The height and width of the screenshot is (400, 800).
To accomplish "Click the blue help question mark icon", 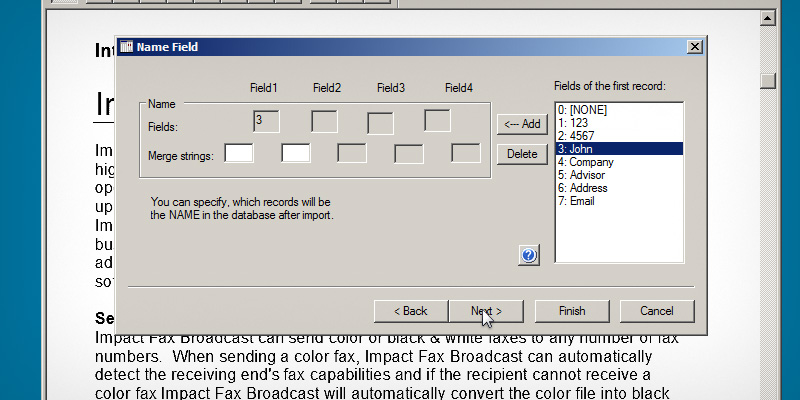I will [x=529, y=256].
